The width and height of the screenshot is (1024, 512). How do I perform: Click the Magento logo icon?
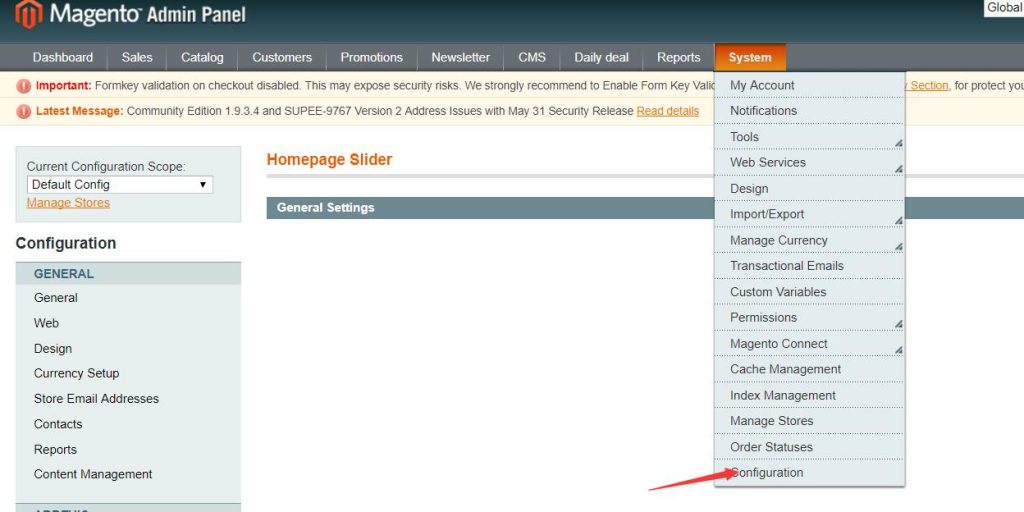[28, 14]
